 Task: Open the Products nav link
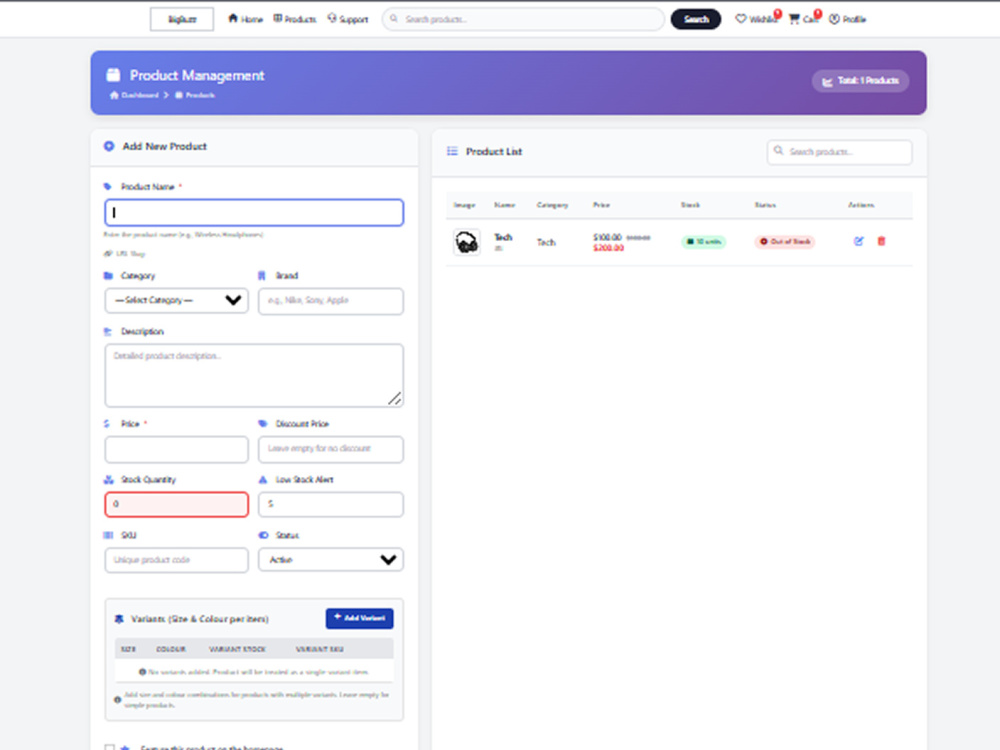[295, 19]
